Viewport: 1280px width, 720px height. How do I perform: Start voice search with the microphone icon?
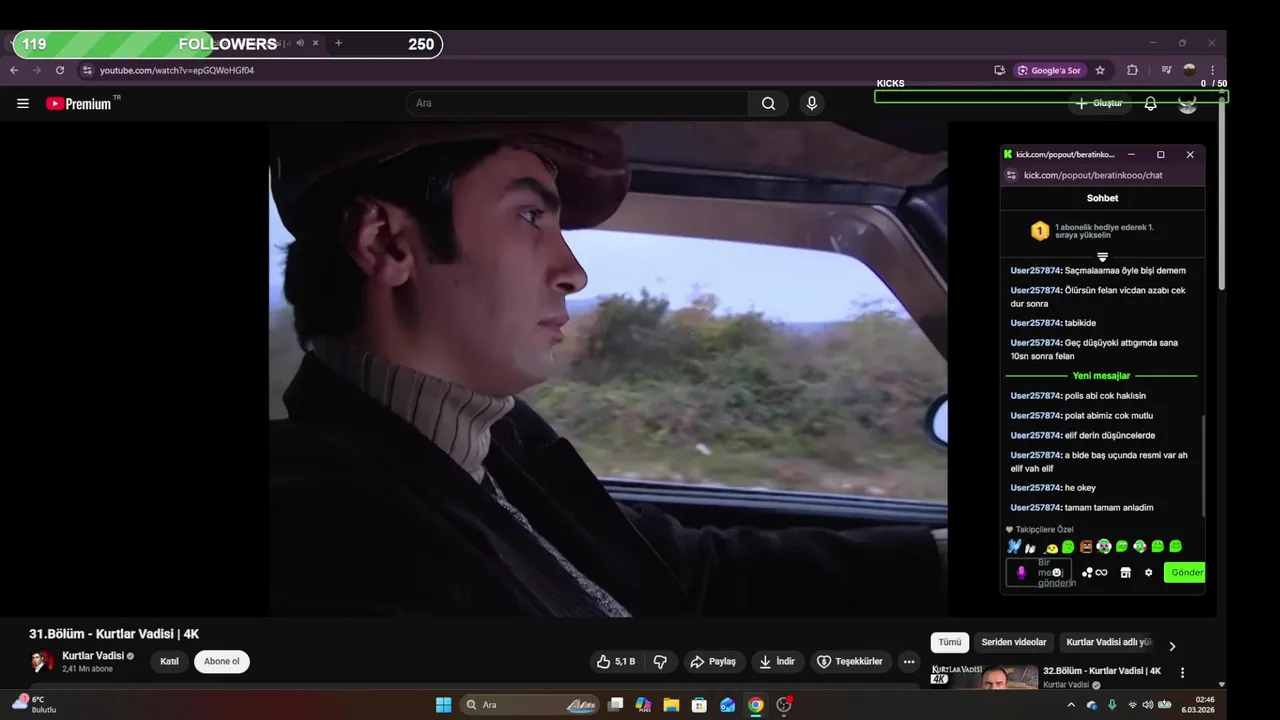(x=812, y=103)
